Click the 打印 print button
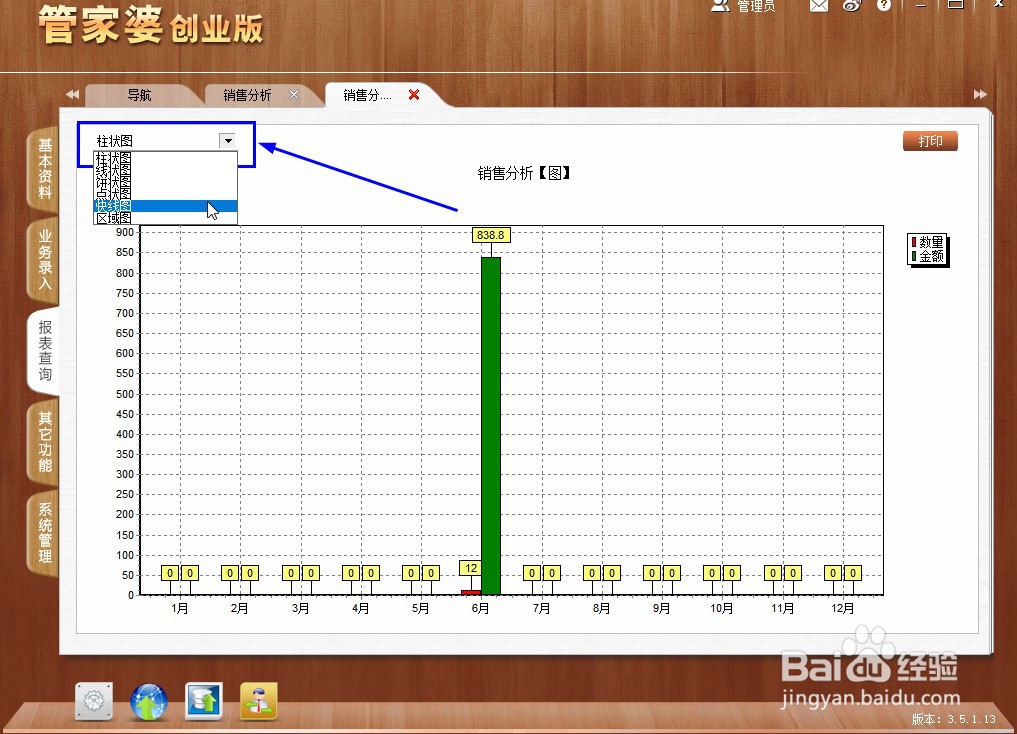 pos(930,141)
